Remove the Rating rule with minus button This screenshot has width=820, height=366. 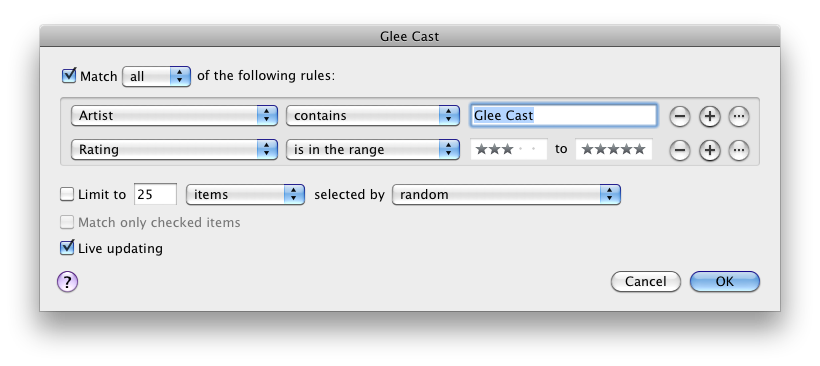(x=679, y=151)
